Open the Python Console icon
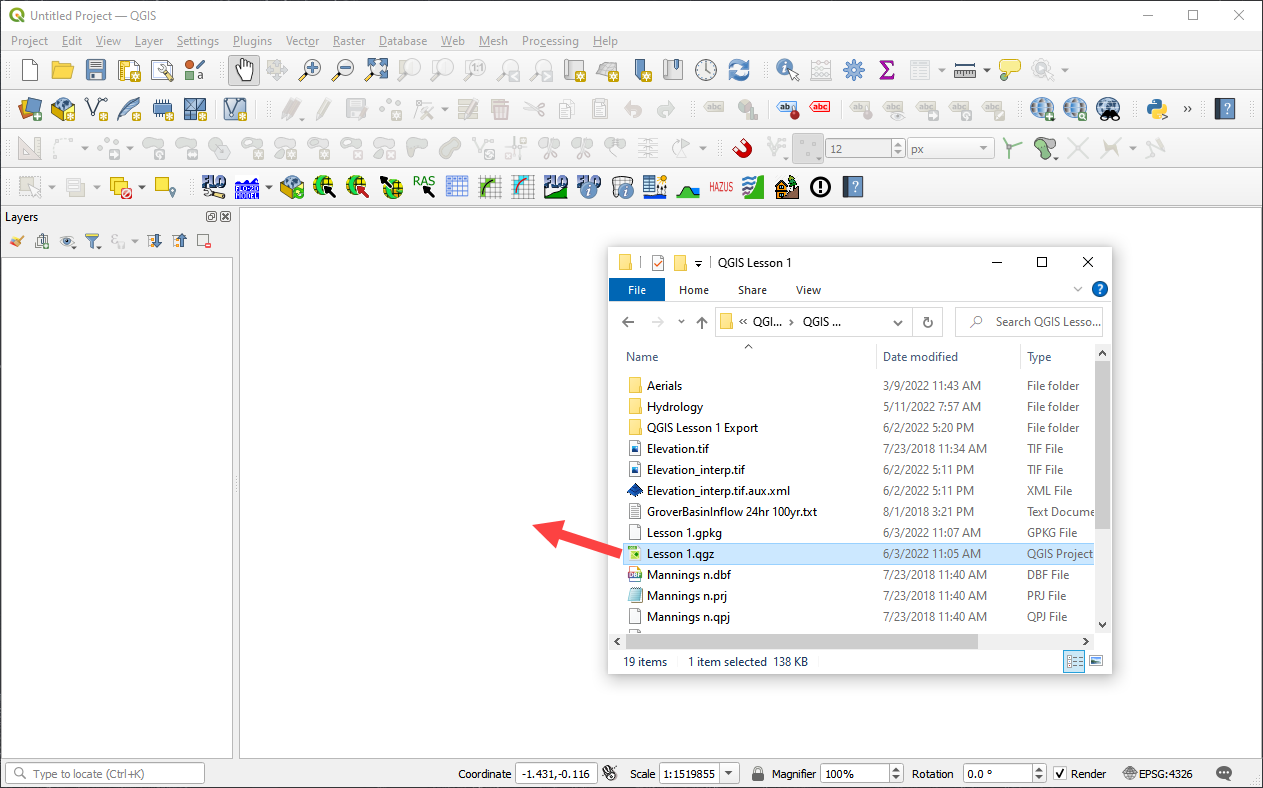The width and height of the screenshot is (1263, 788). pos(1158,109)
